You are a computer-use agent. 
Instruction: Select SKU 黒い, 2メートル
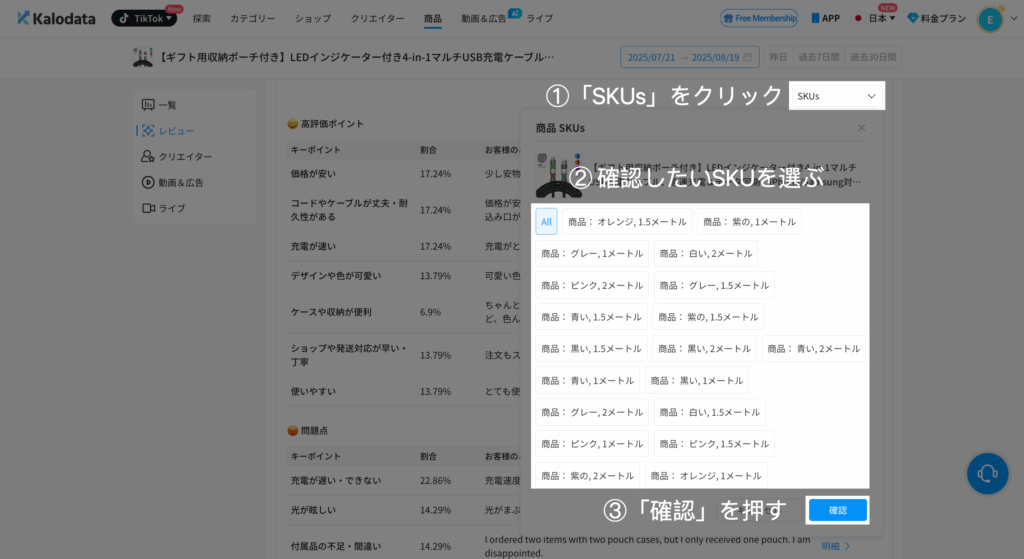click(x=705, y=349)
